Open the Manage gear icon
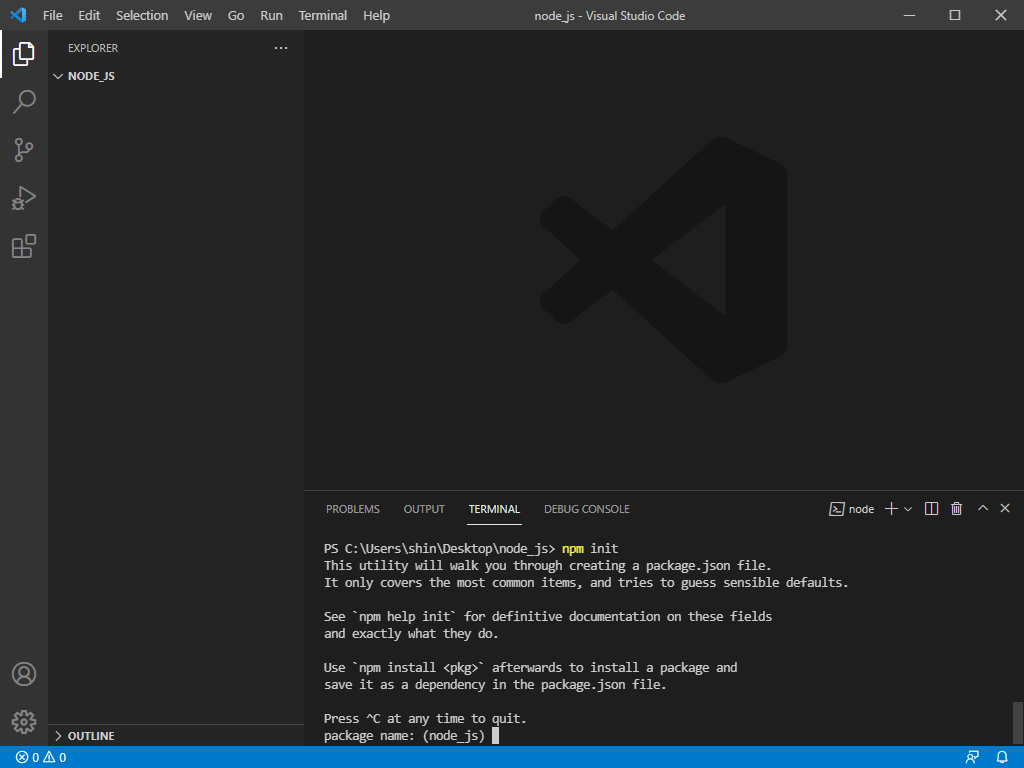Screen dimensions: 1024x768 (x=24, y=722)
